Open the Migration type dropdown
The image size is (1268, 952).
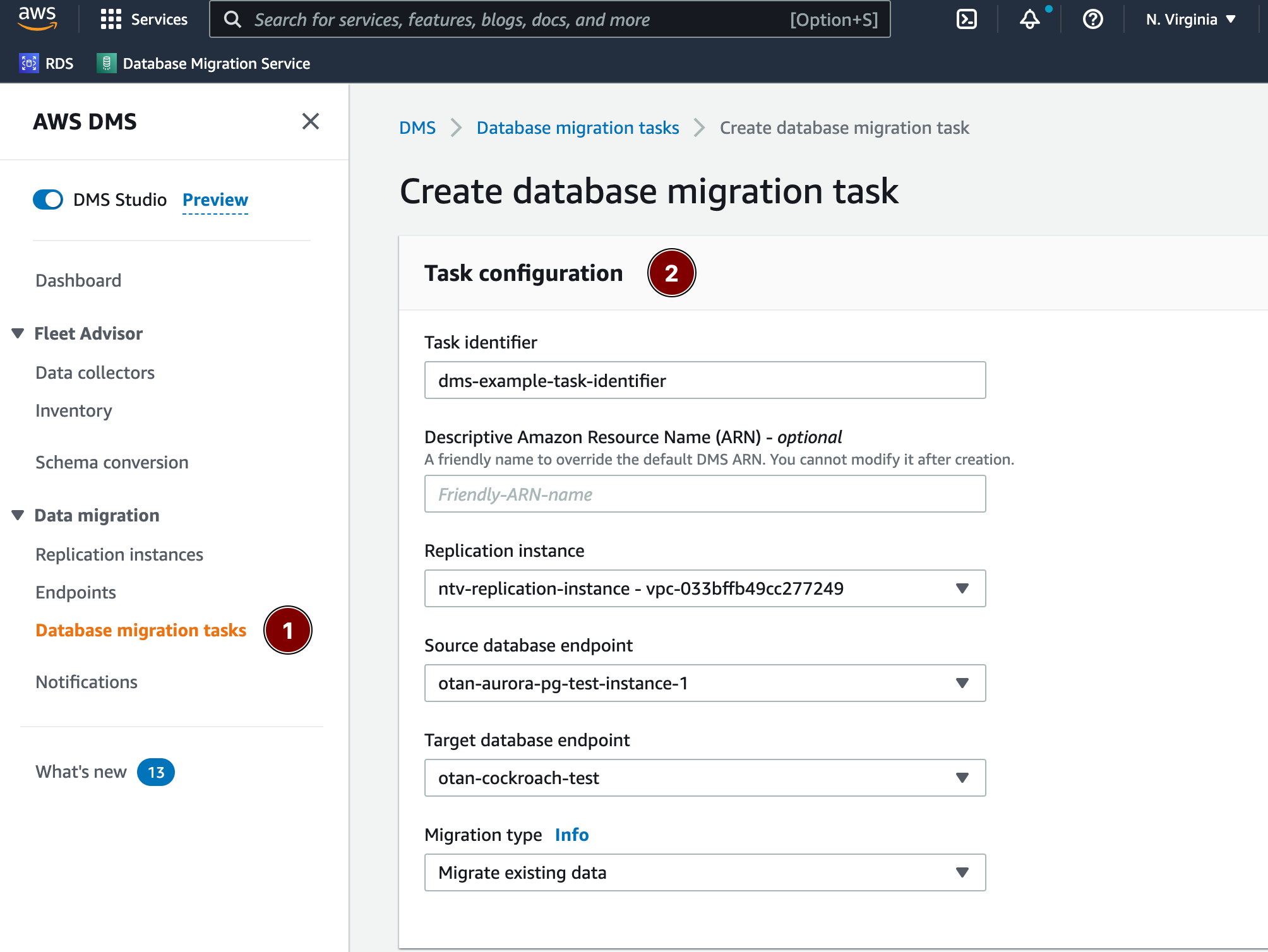tap(705, 872)
